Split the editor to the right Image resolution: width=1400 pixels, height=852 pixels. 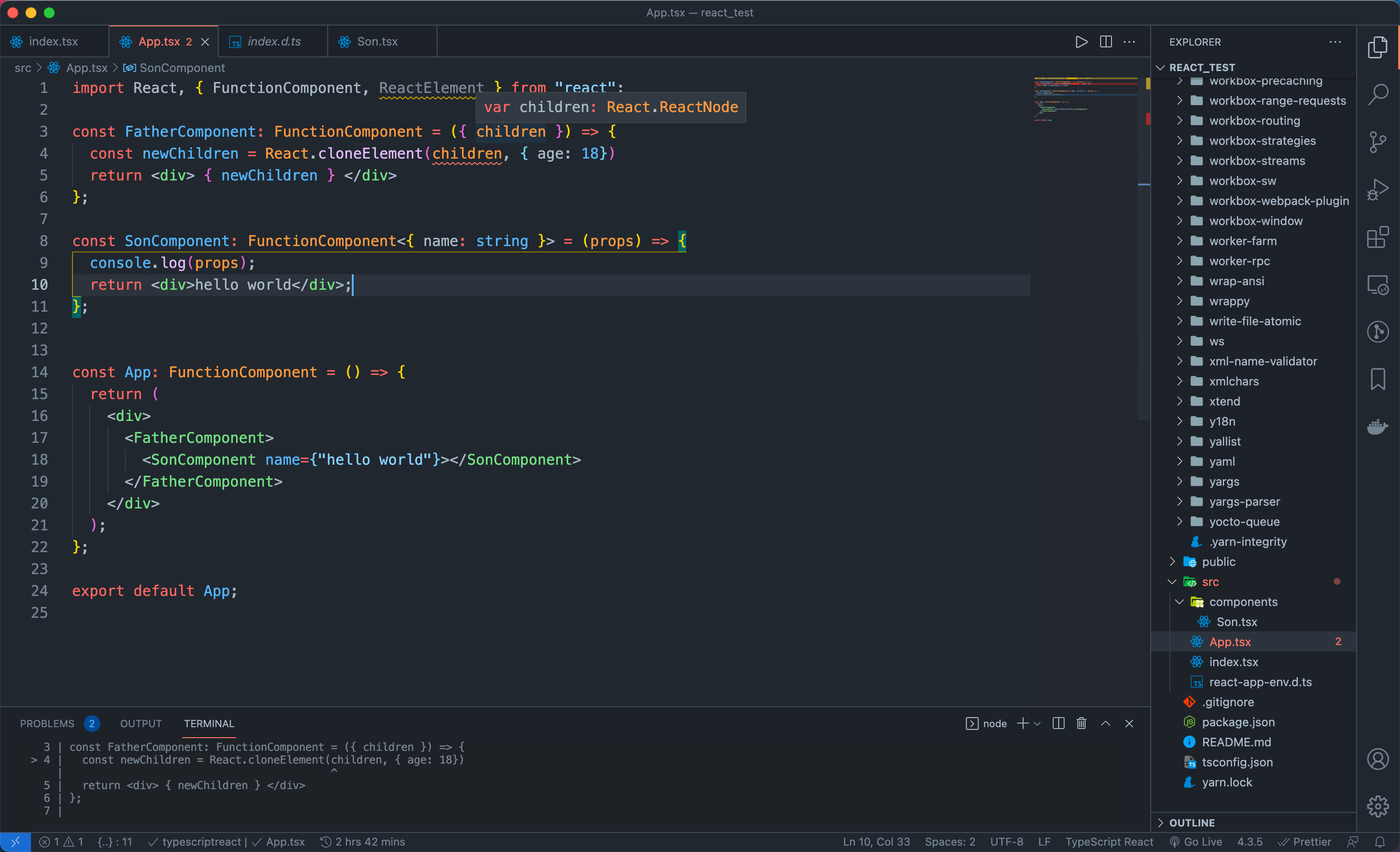(x=1106, y=41)
